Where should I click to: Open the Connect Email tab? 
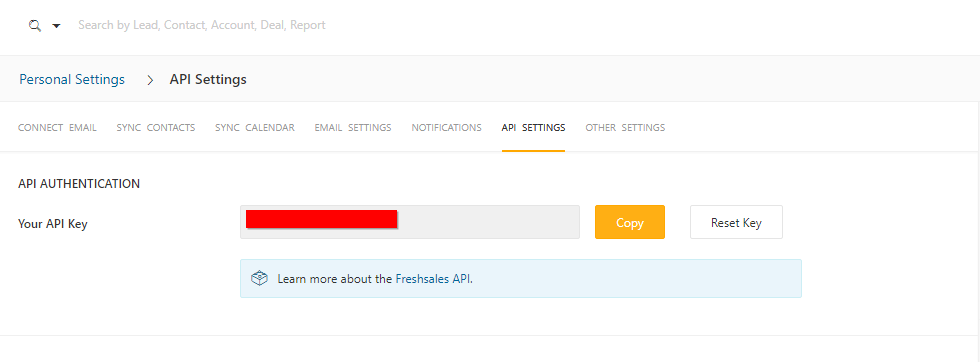point(58,128)
